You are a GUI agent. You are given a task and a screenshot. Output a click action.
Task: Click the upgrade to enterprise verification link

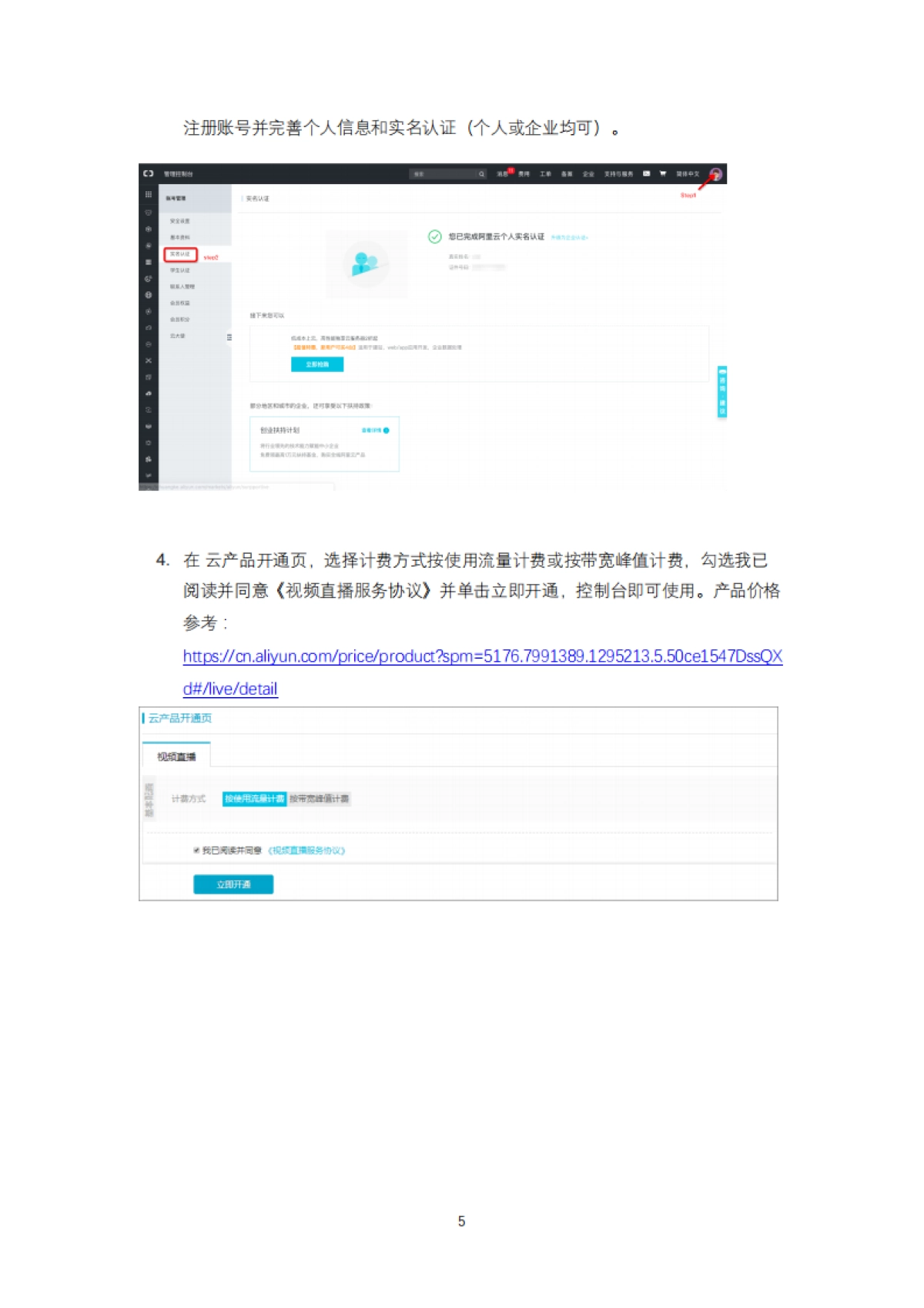570,237
